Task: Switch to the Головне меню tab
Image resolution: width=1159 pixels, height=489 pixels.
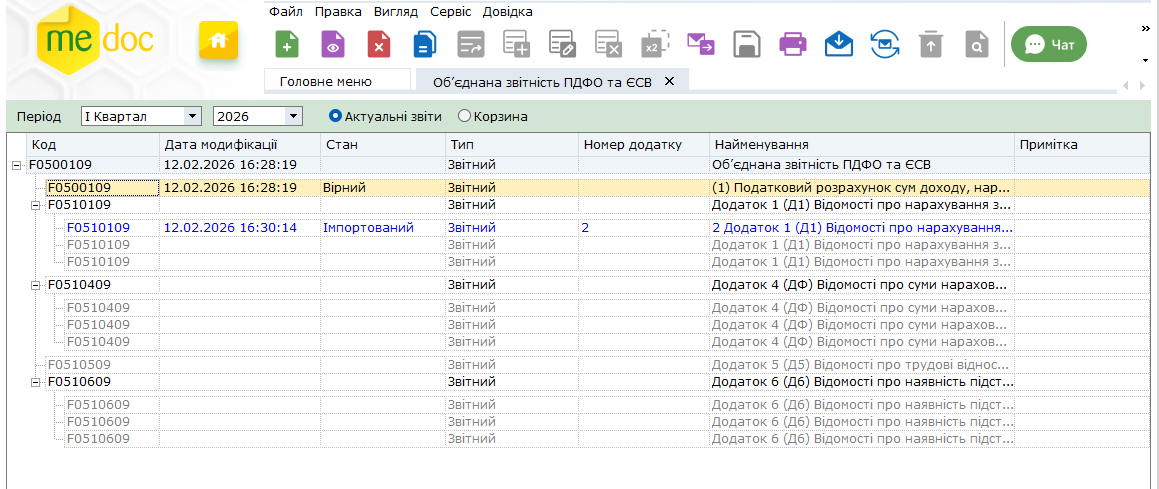Action: pyautogui.click(x=326, y=81)
